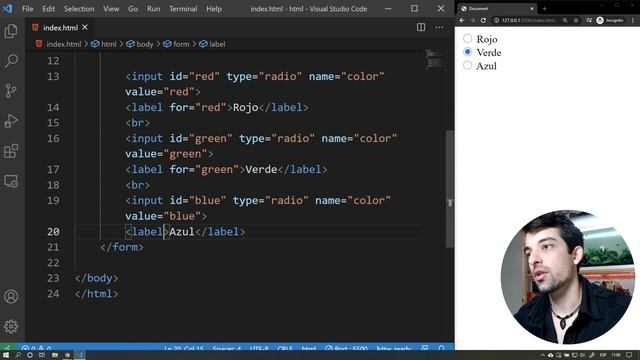Select the Verde radio button
640x360 pixels.
(467, 52)
